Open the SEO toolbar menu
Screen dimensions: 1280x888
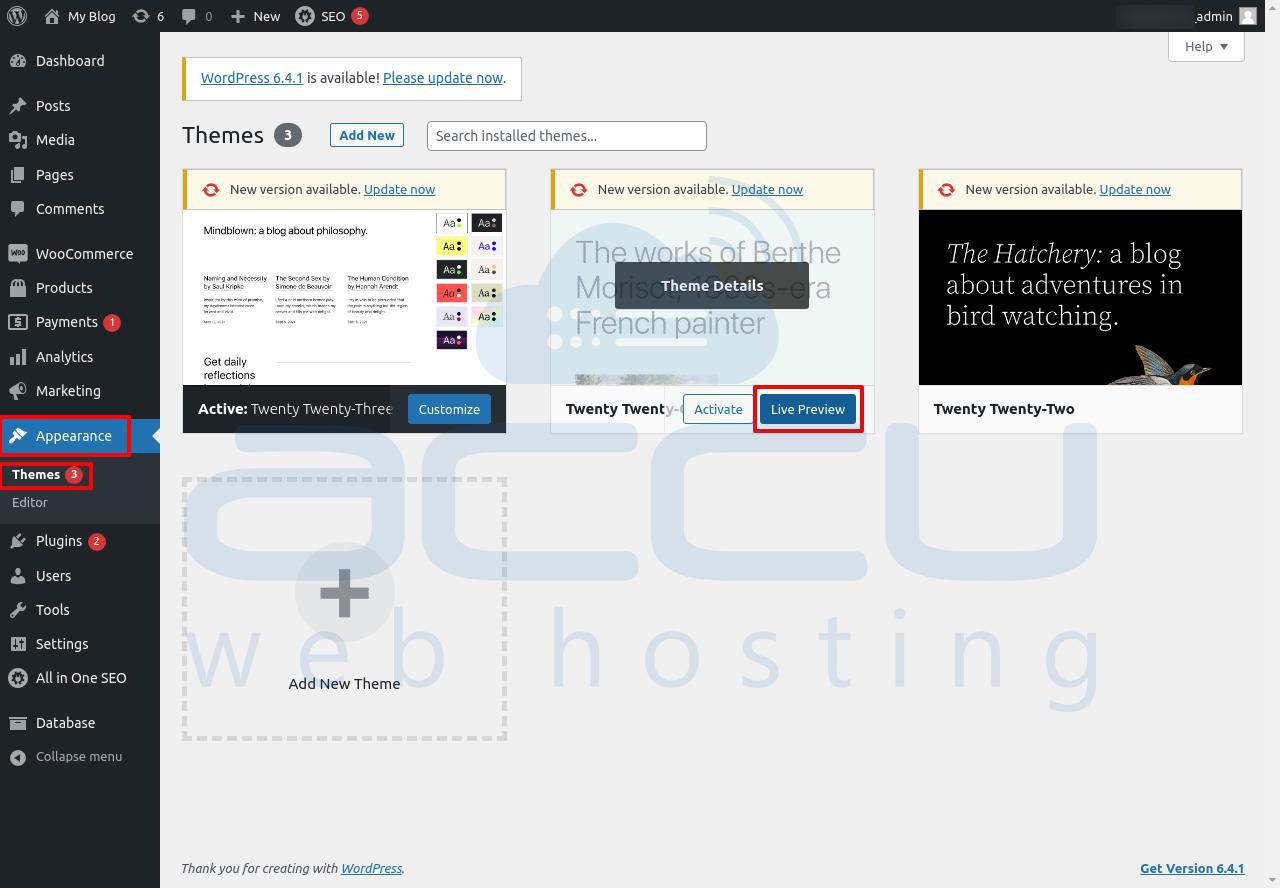coord(331,16)
